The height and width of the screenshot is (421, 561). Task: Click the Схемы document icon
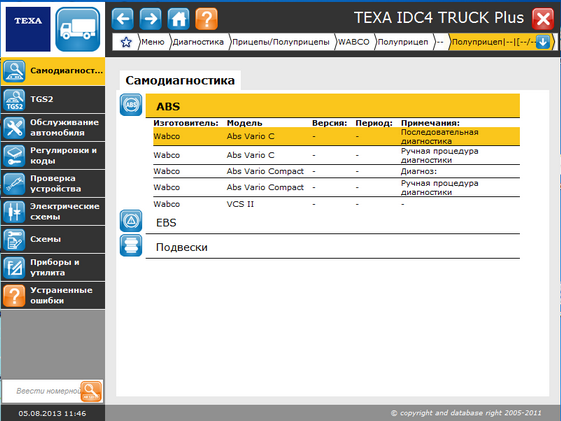click(x=14, y=240)
